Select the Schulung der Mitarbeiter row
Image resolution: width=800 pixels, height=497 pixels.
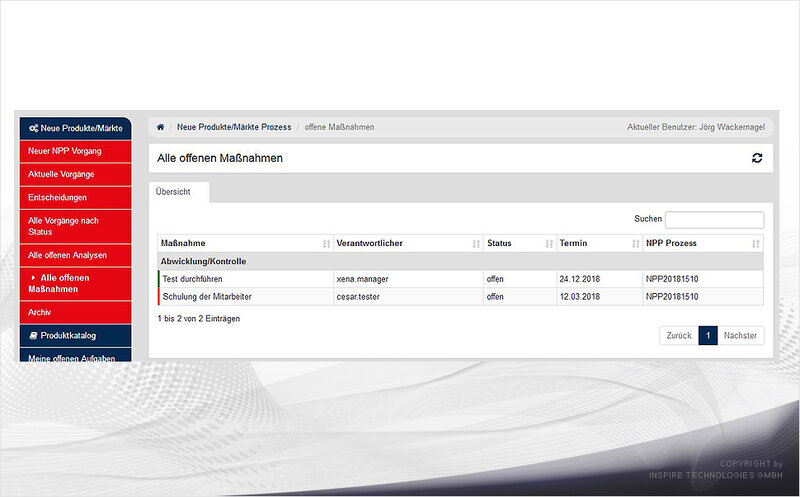tap(460, 296)
